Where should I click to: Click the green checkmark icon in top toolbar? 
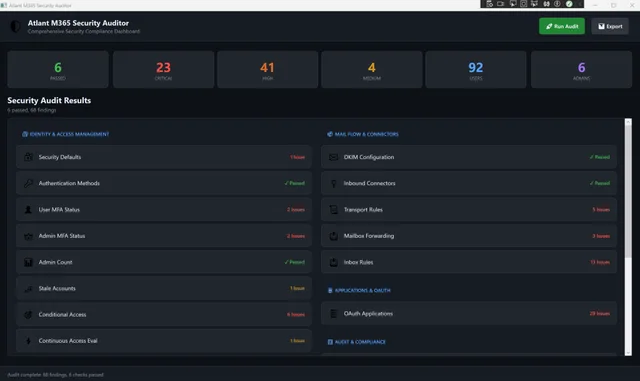click(x=569, y=4)
